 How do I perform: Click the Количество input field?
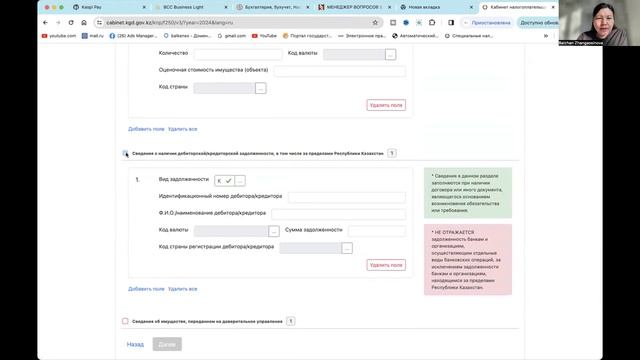click(238, 54)
